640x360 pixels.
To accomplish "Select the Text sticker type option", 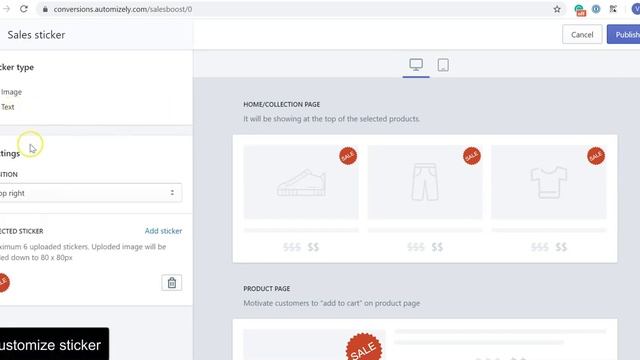I will pyautogui.click(x=7, y=107).
